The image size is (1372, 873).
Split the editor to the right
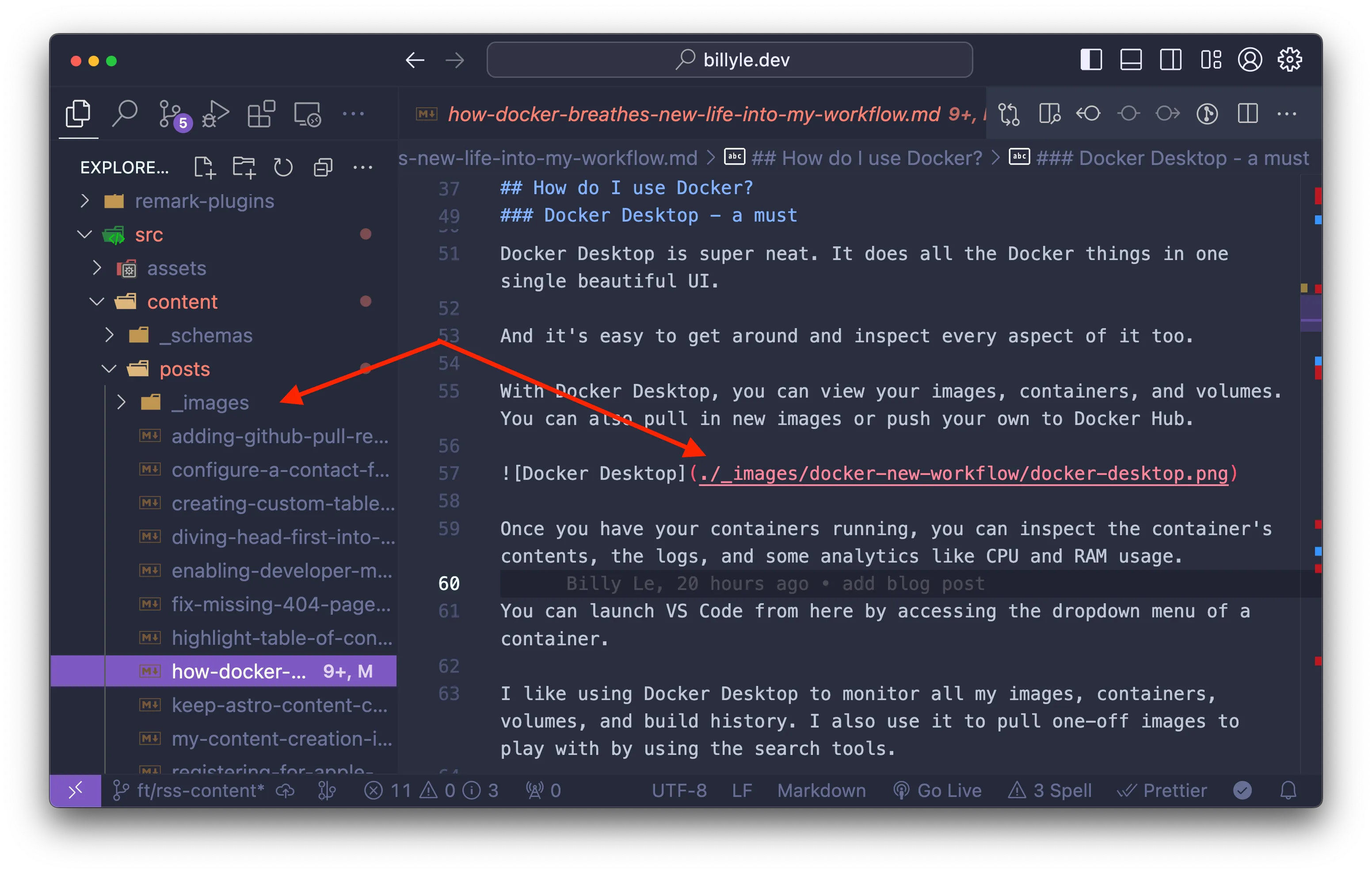pyautogui.click(x=1247, y=114)
